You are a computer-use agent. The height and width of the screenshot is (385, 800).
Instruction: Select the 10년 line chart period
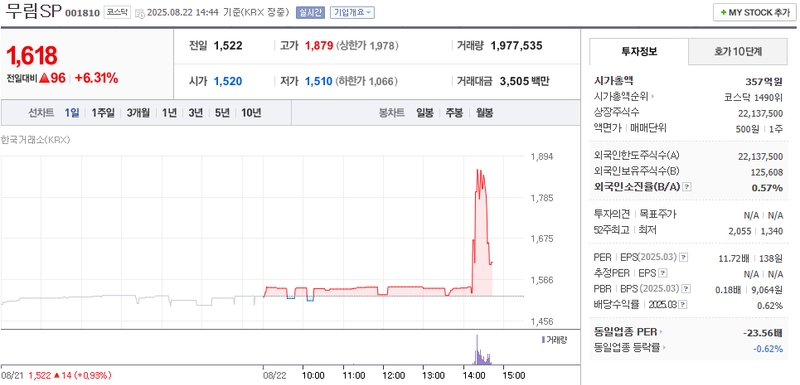coord(251,113)
